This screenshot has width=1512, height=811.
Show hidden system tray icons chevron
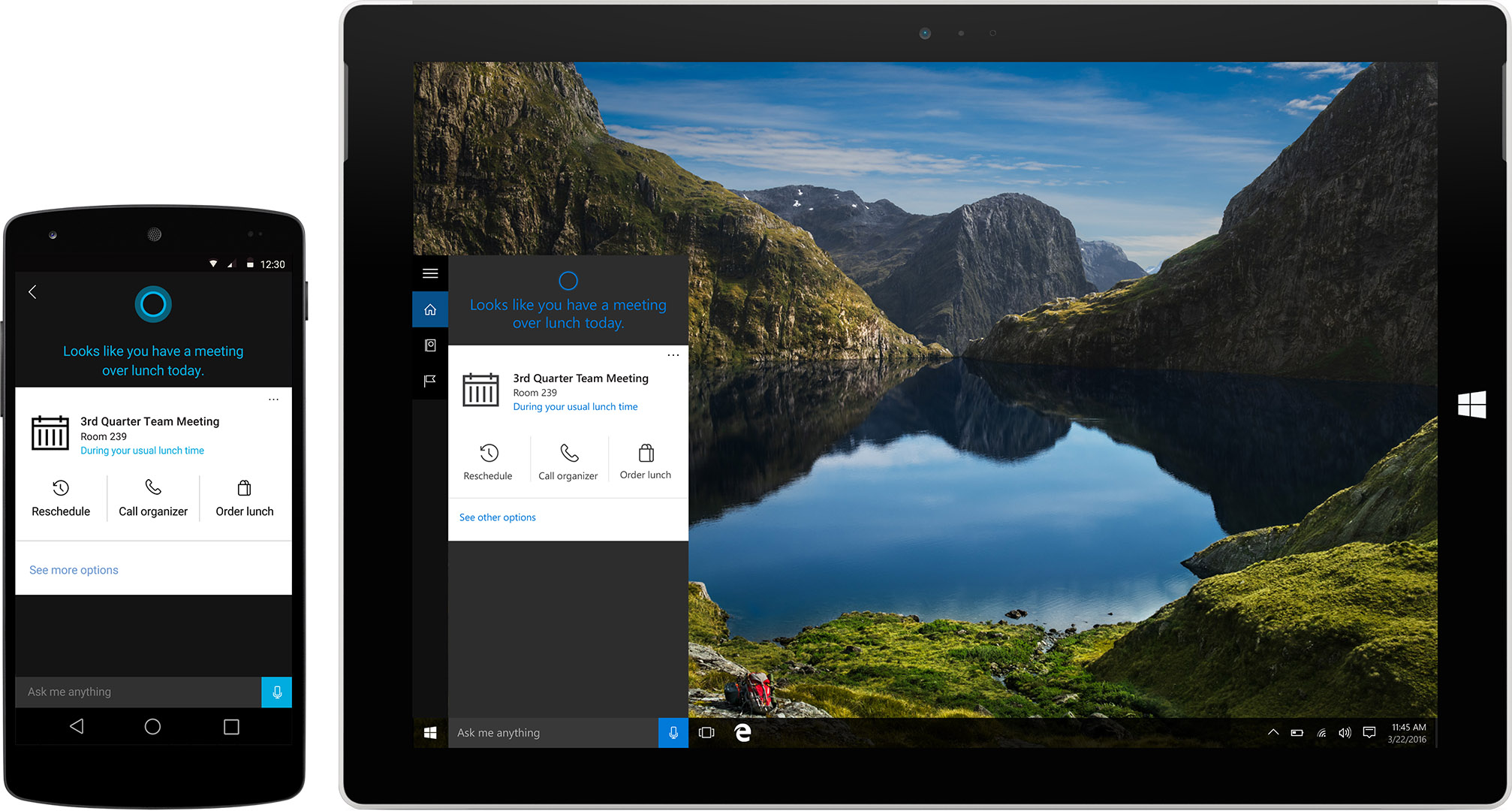[1273, 732]
